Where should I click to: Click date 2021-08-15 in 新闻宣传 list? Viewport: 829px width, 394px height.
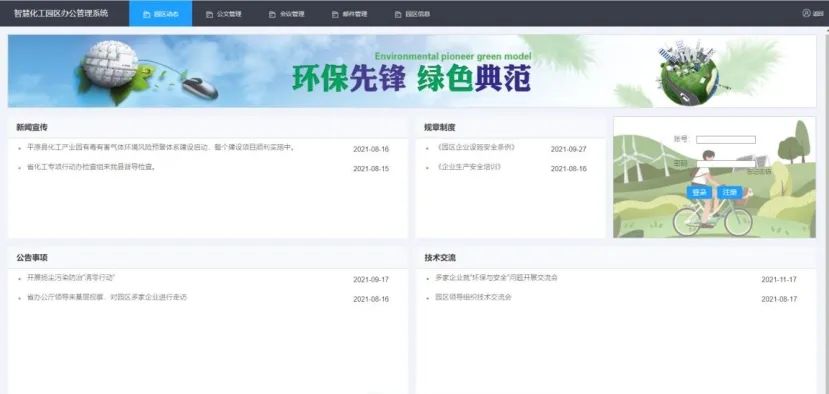tap(371, 169)
